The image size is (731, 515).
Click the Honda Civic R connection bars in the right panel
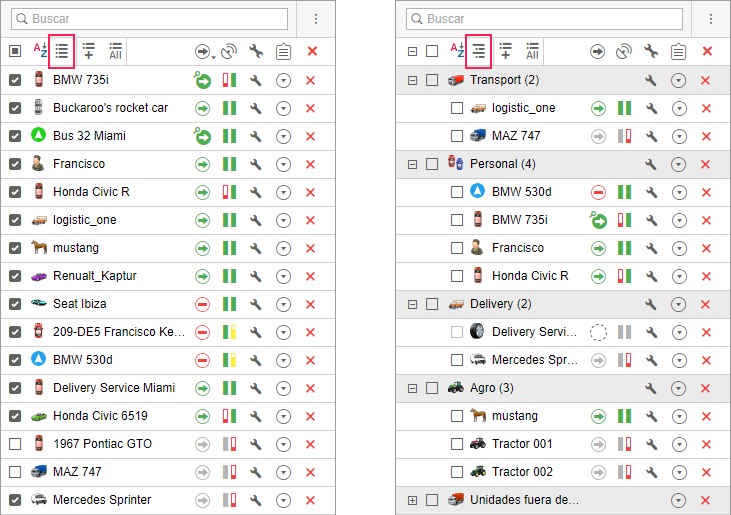(x=624, y=276)
